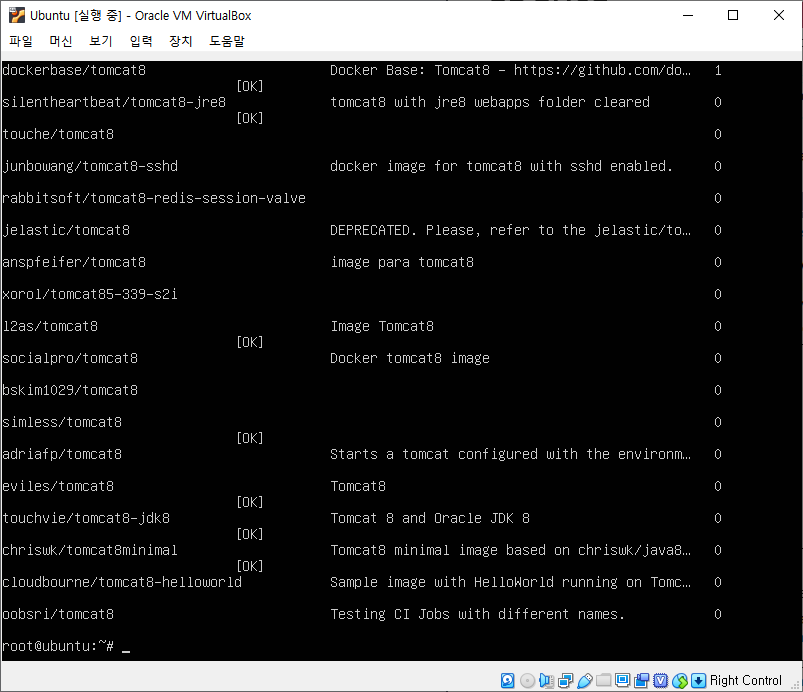Open the USB devices status icon

coord(584,680)
